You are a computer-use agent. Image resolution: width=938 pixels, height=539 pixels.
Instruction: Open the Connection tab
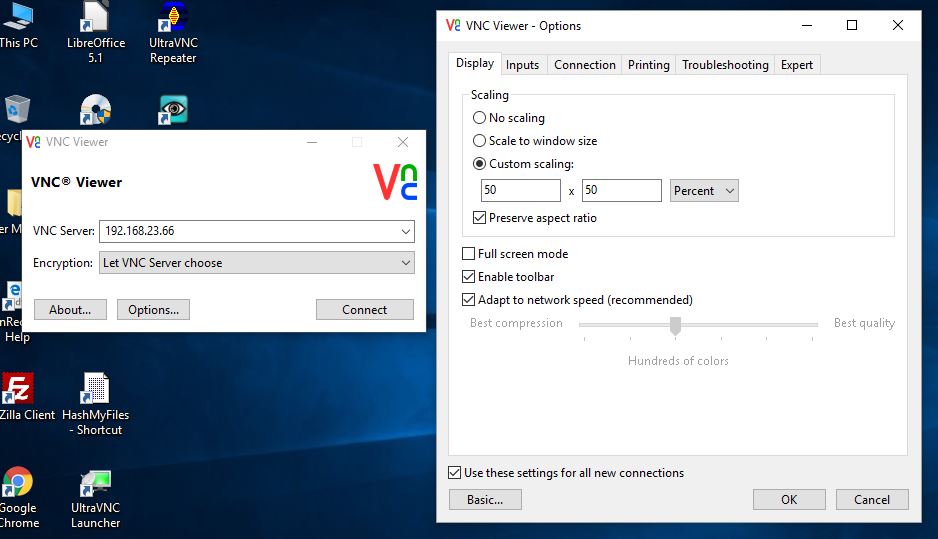pos(584,65)
